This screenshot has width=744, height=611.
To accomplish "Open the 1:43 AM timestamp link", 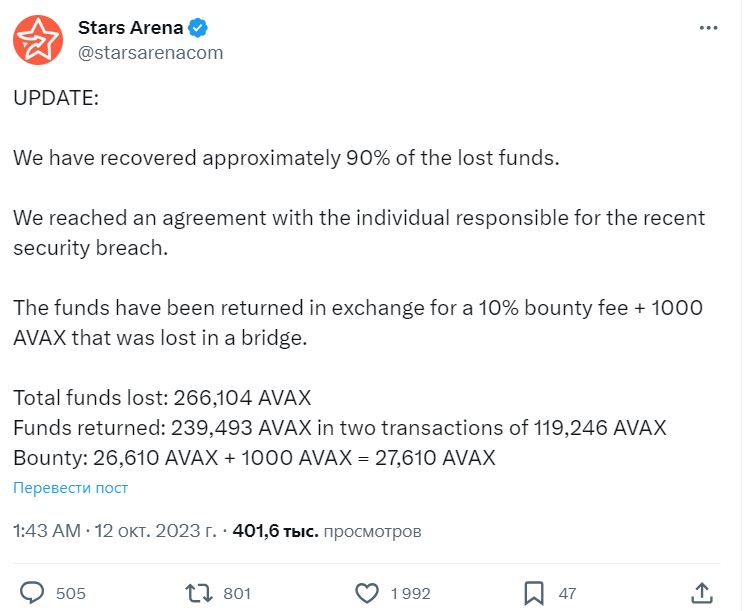I will [x=46, y=531].
